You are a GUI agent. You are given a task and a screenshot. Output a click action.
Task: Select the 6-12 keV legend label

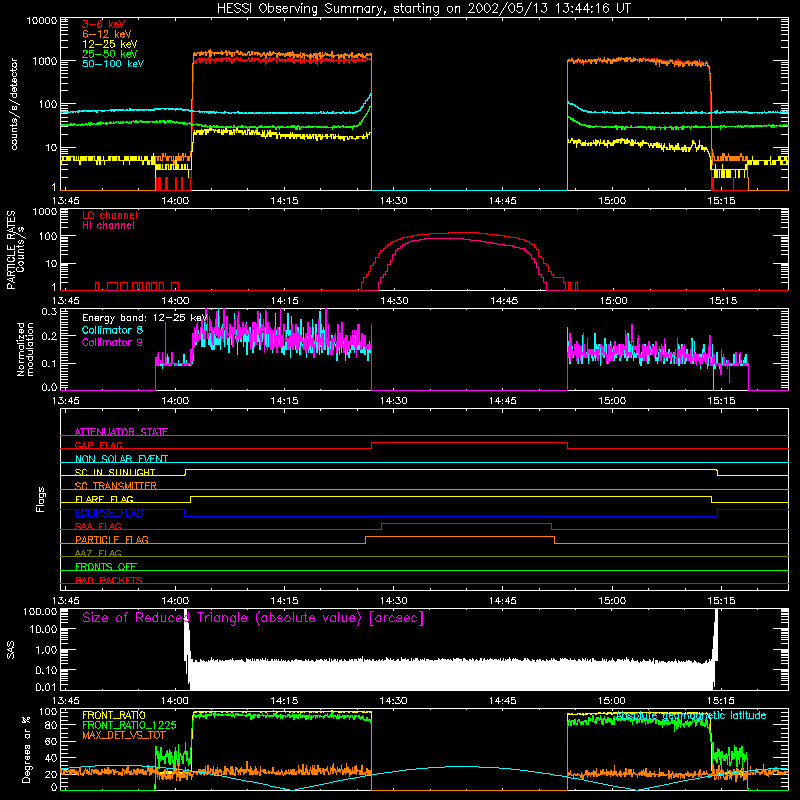(107, 34)
